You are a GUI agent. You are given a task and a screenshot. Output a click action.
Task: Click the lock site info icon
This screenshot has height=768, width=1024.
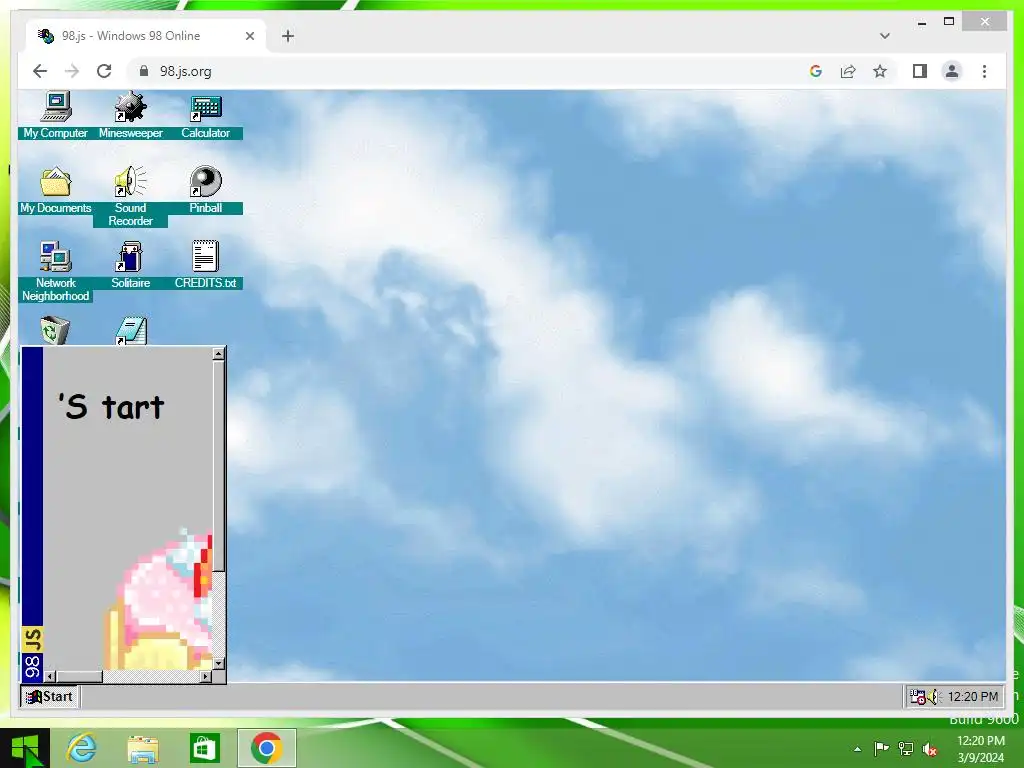coord(144,71)
